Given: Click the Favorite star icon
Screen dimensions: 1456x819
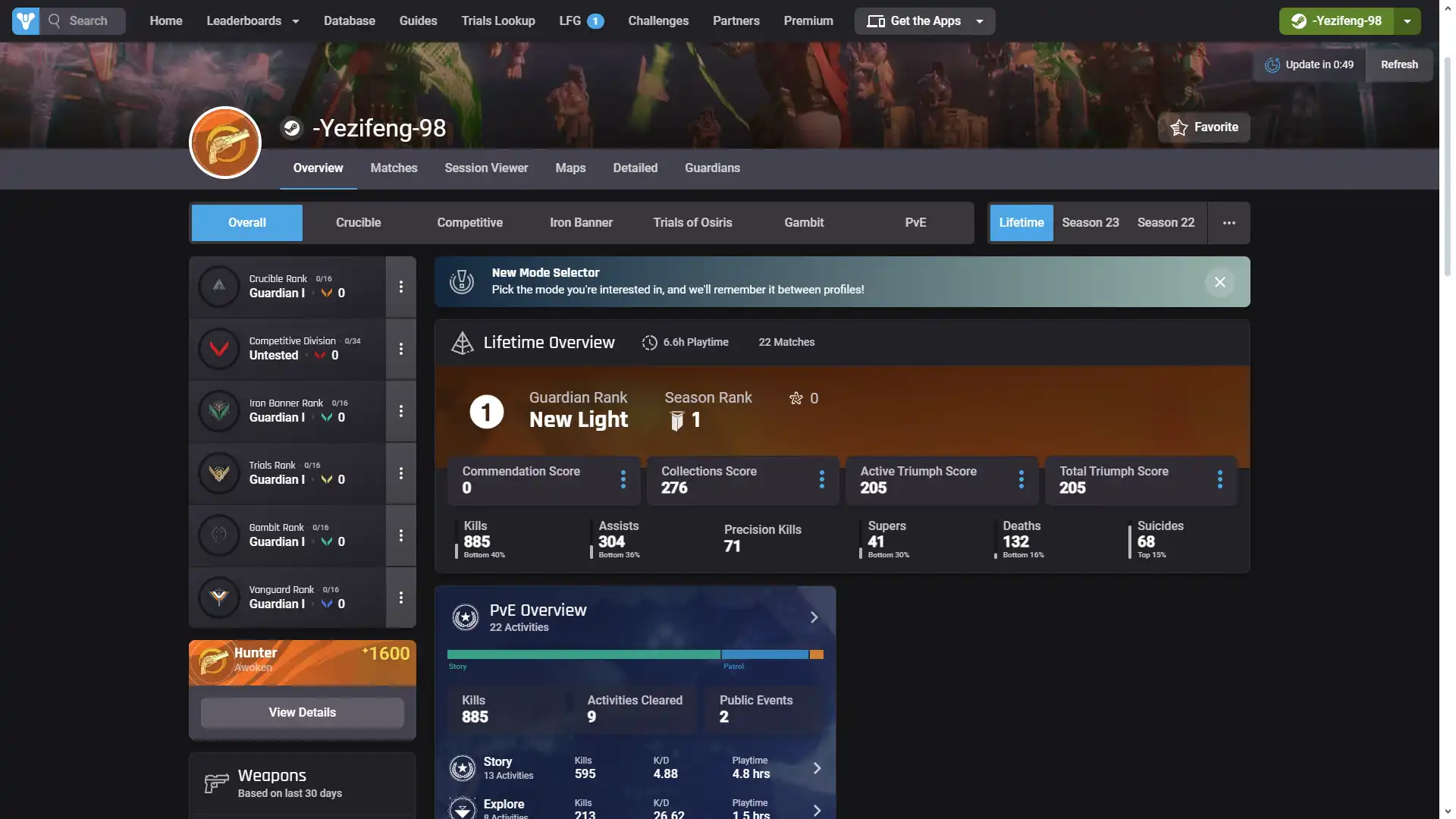Looking at the screenshot, I should [1178, 127].
